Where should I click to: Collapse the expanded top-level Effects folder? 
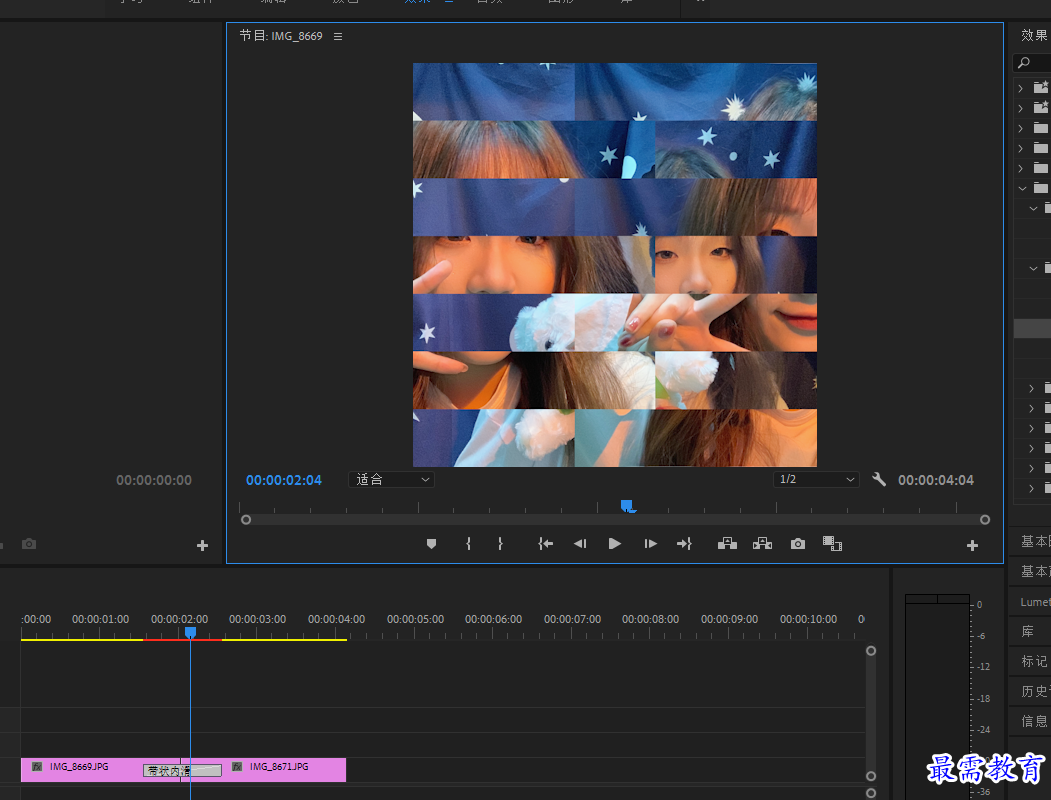coord(1022,188)
